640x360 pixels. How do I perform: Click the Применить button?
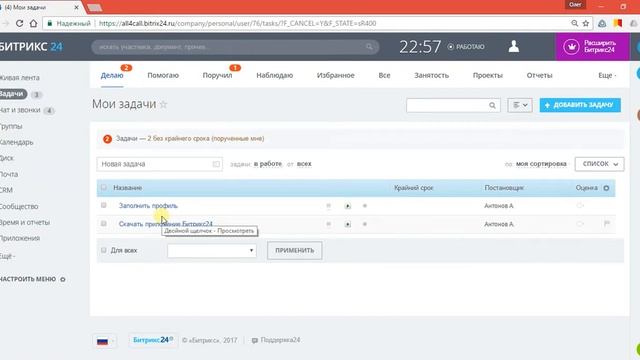(x=295, y=250)
